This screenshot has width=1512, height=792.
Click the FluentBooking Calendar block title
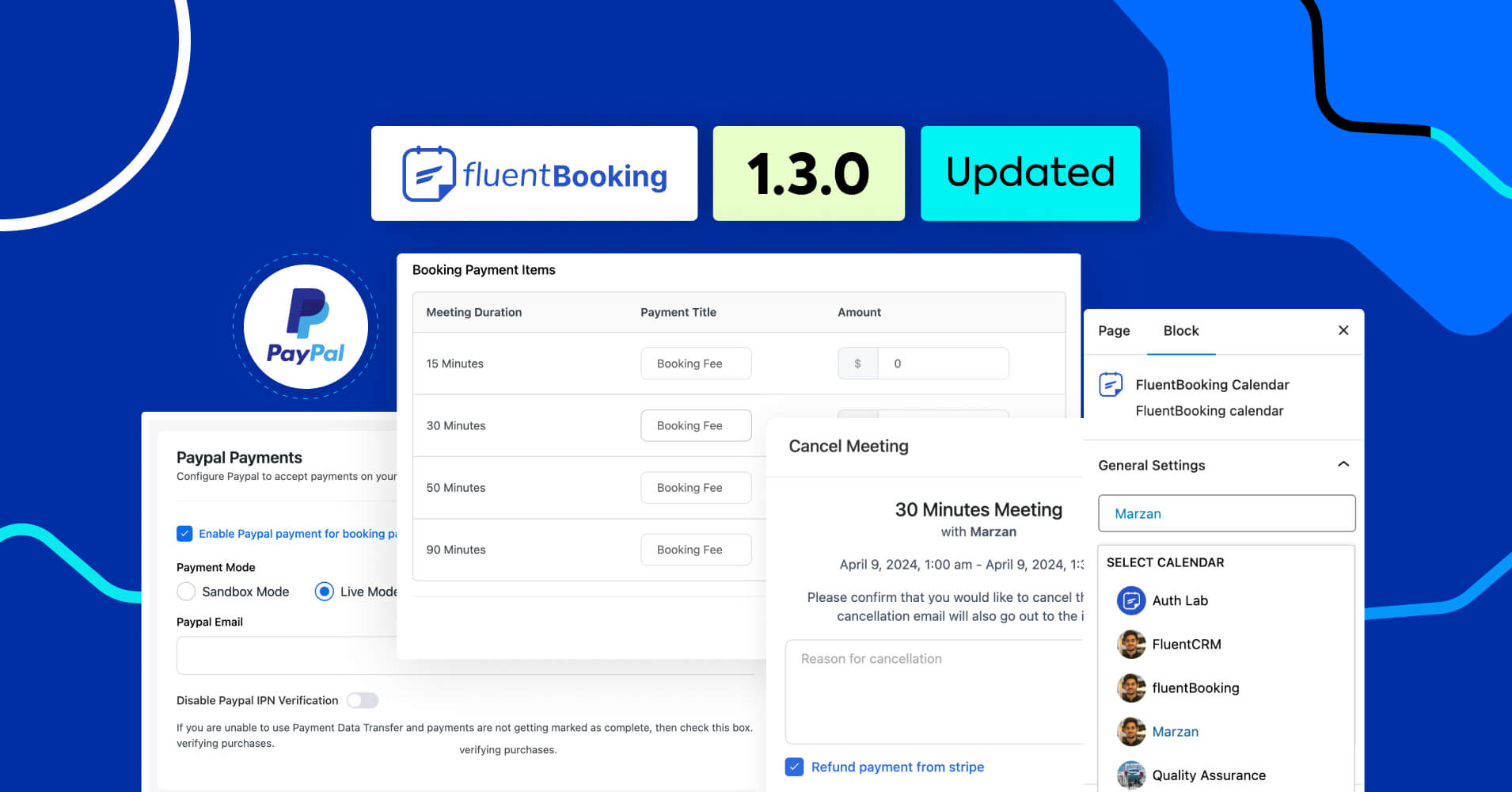pyautogui.click(x=1212, y=385)
